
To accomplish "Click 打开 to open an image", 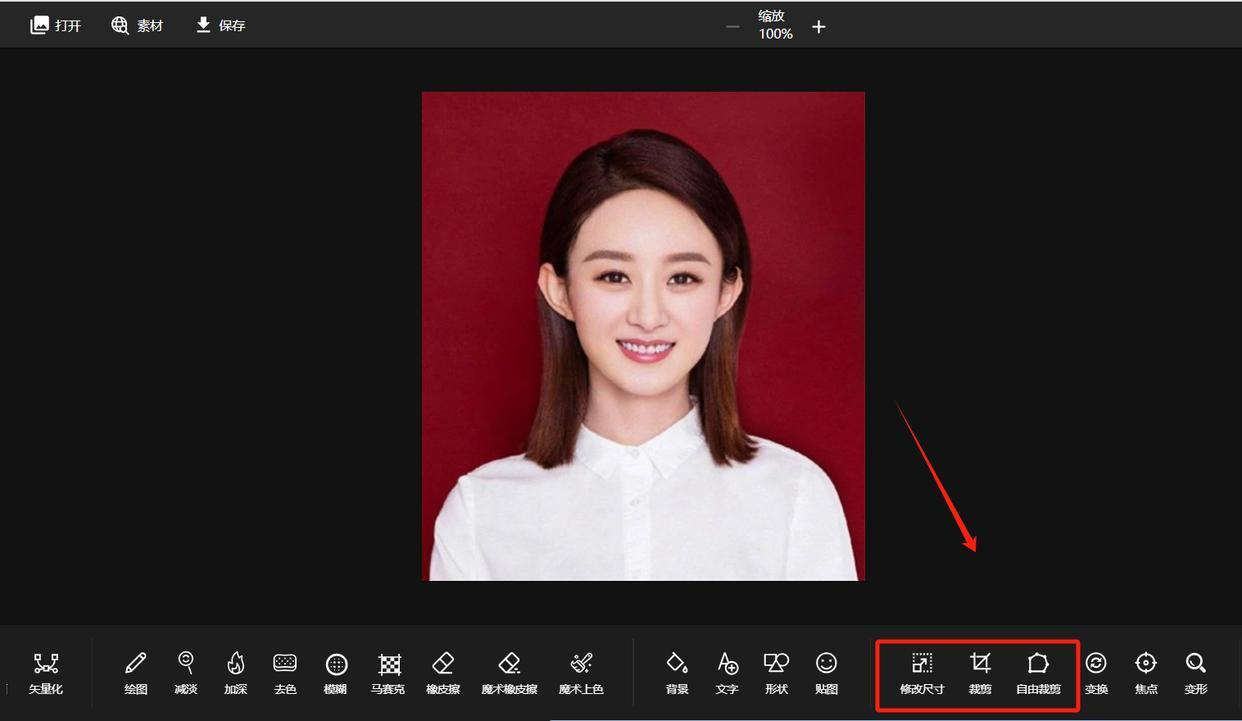I will [x=56, y=25].
